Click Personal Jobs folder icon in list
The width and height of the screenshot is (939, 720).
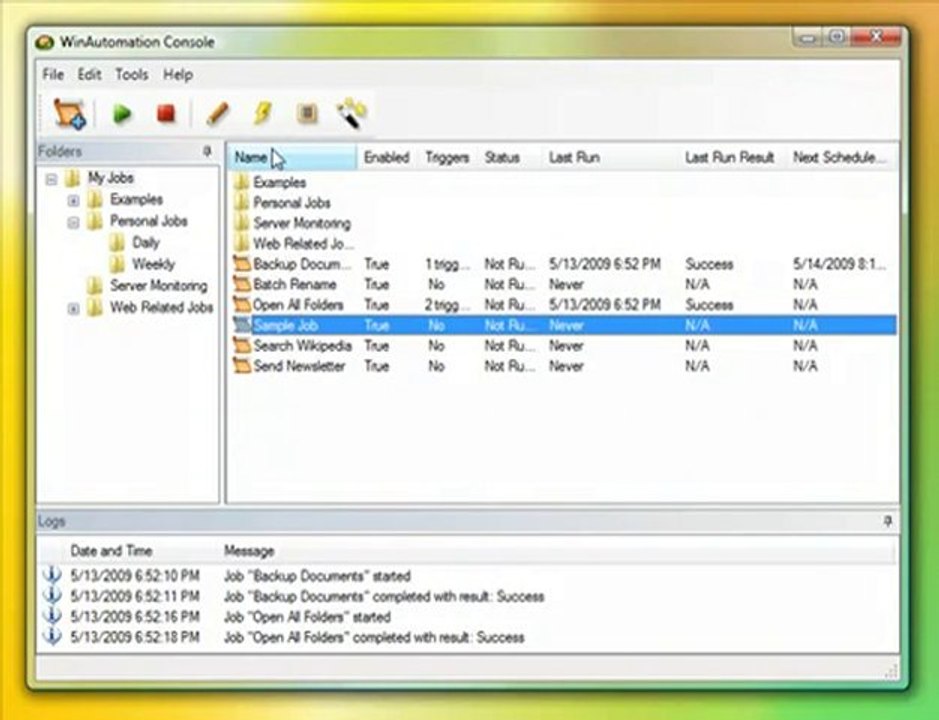[242, 202]
